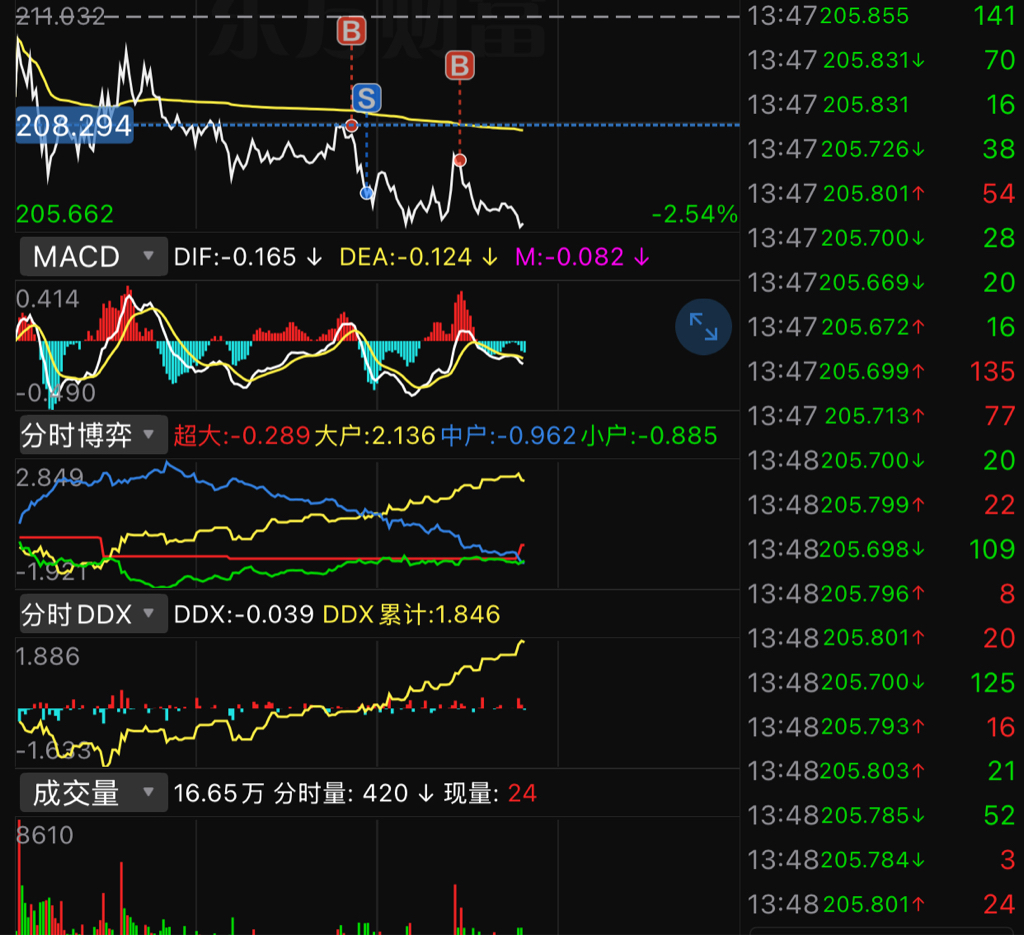Click the blue S sell marker
This screenshot has height=935, width=1024.
(366, 99)
